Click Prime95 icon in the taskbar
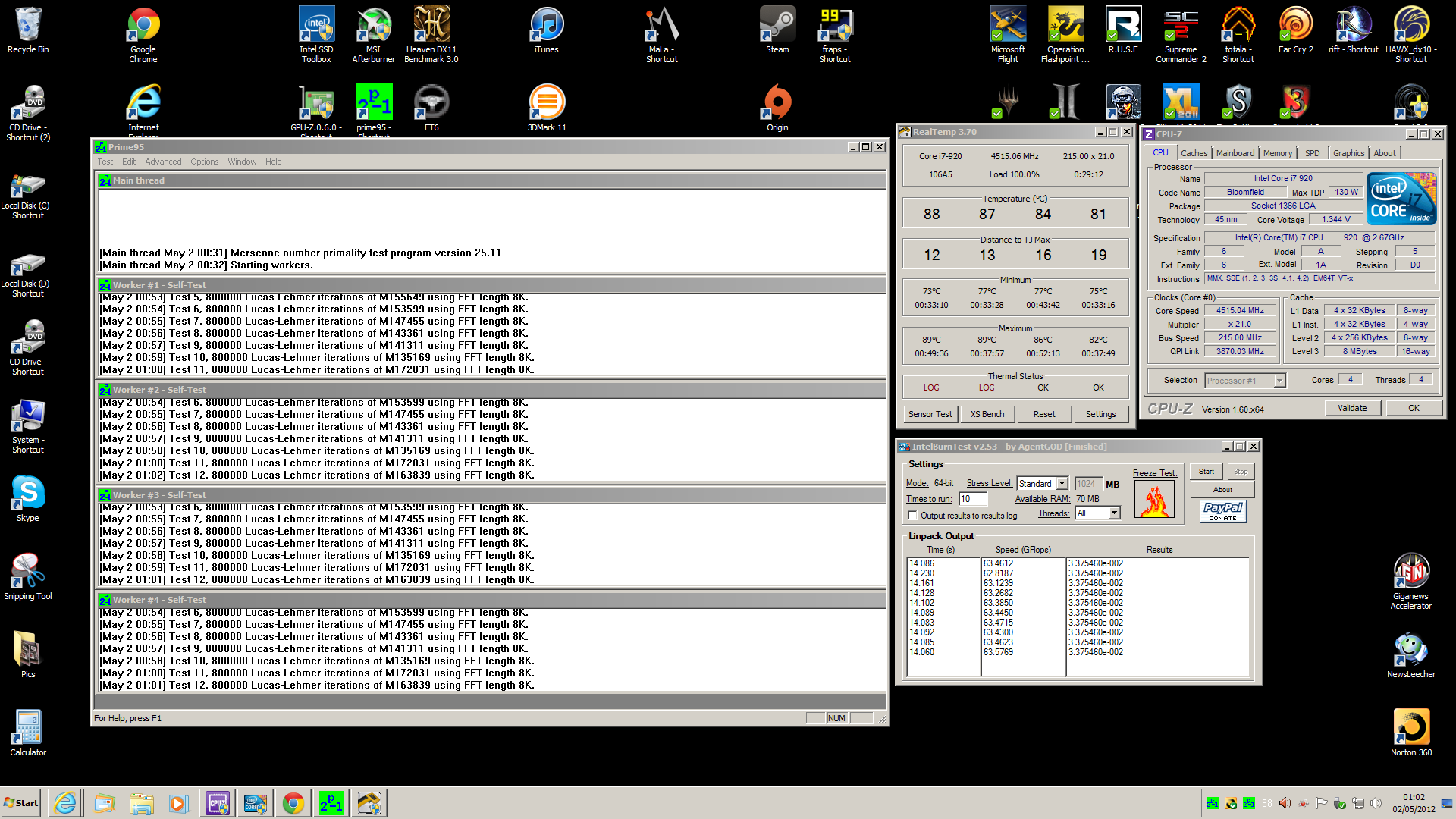The image size is (1456, 819). (x=331, y=803)
